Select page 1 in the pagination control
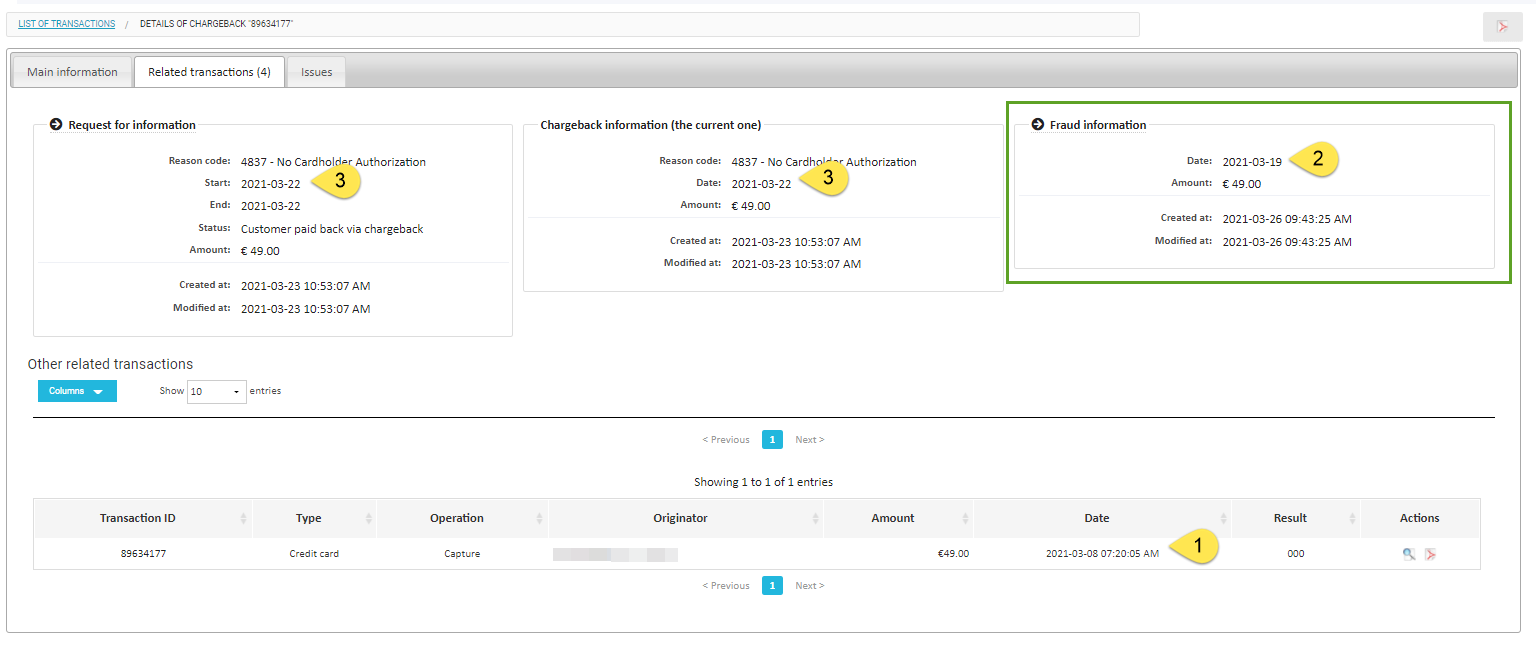Viewport: 1536px width, 653px height. [x=771, y=439]
